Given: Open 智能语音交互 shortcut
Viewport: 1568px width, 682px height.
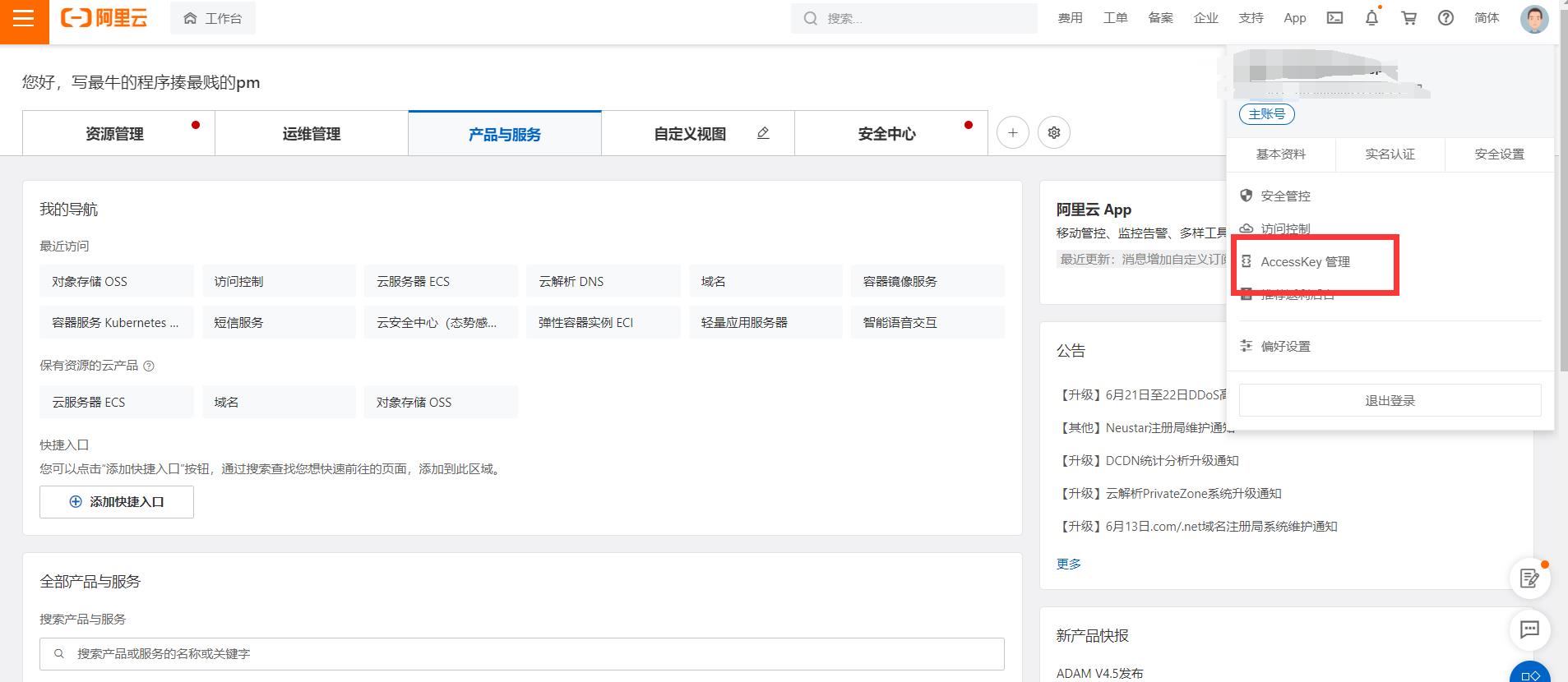Looking at the screenshot, I should (927, 322).
